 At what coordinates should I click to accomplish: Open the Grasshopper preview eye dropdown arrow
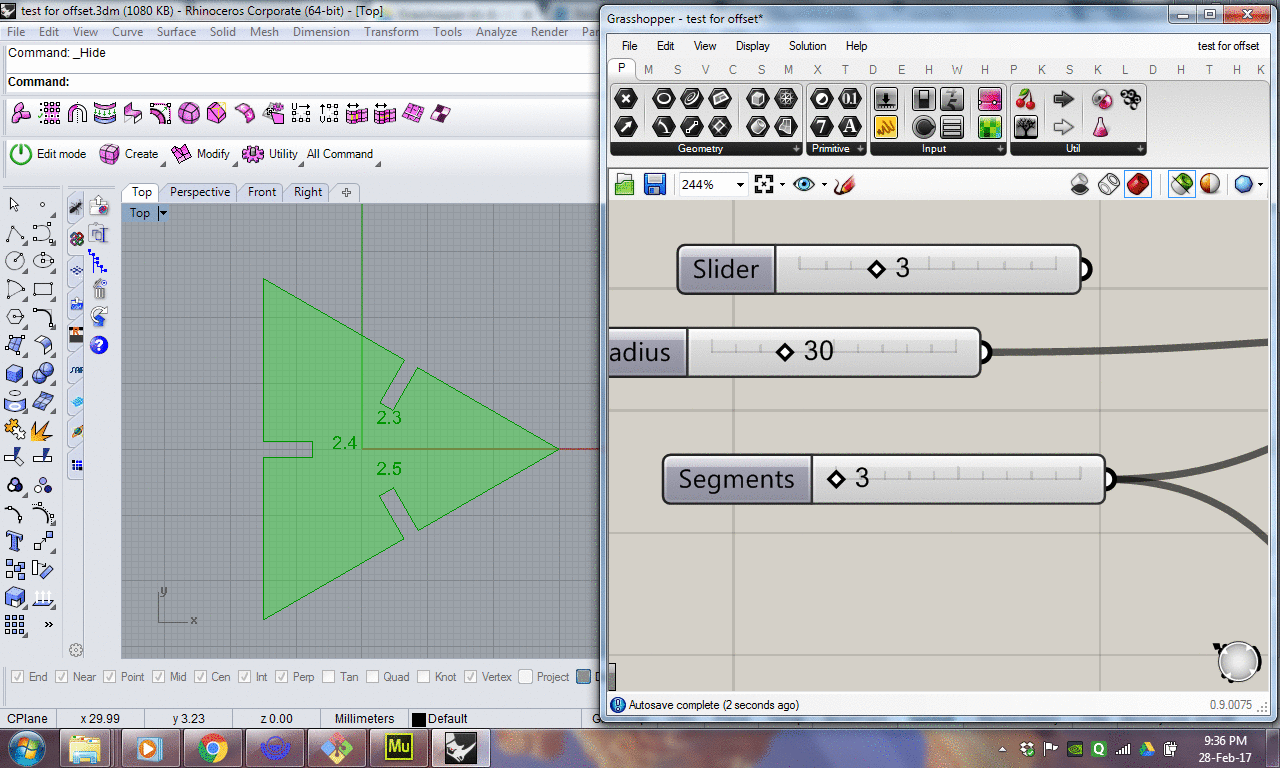(x=825, y=185)
